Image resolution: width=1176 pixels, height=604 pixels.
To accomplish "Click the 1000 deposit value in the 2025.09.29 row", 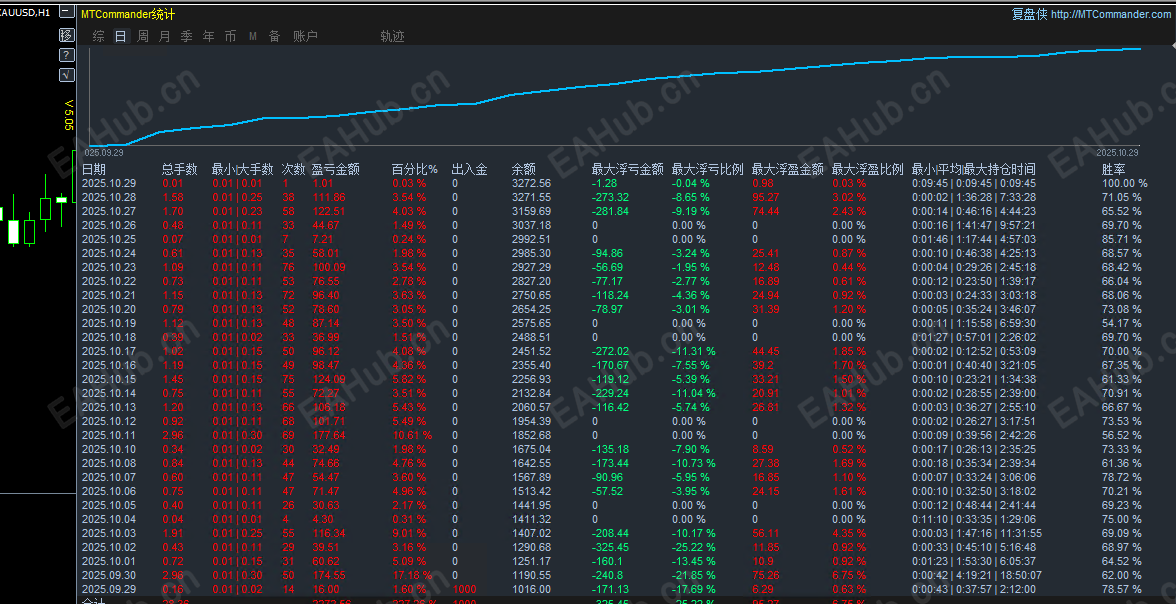I will (x=465, y=589).
